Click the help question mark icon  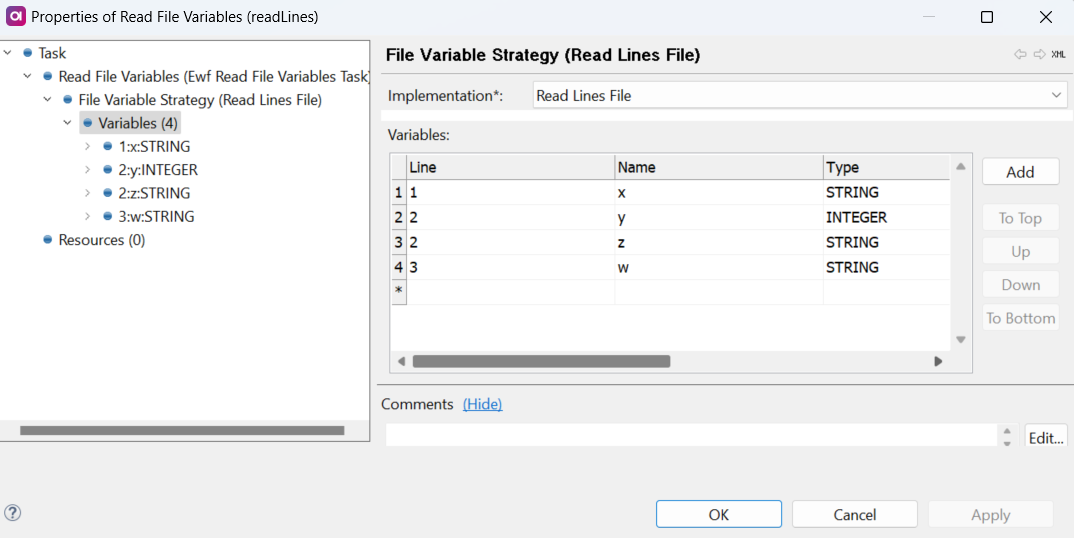coord(13,513)
